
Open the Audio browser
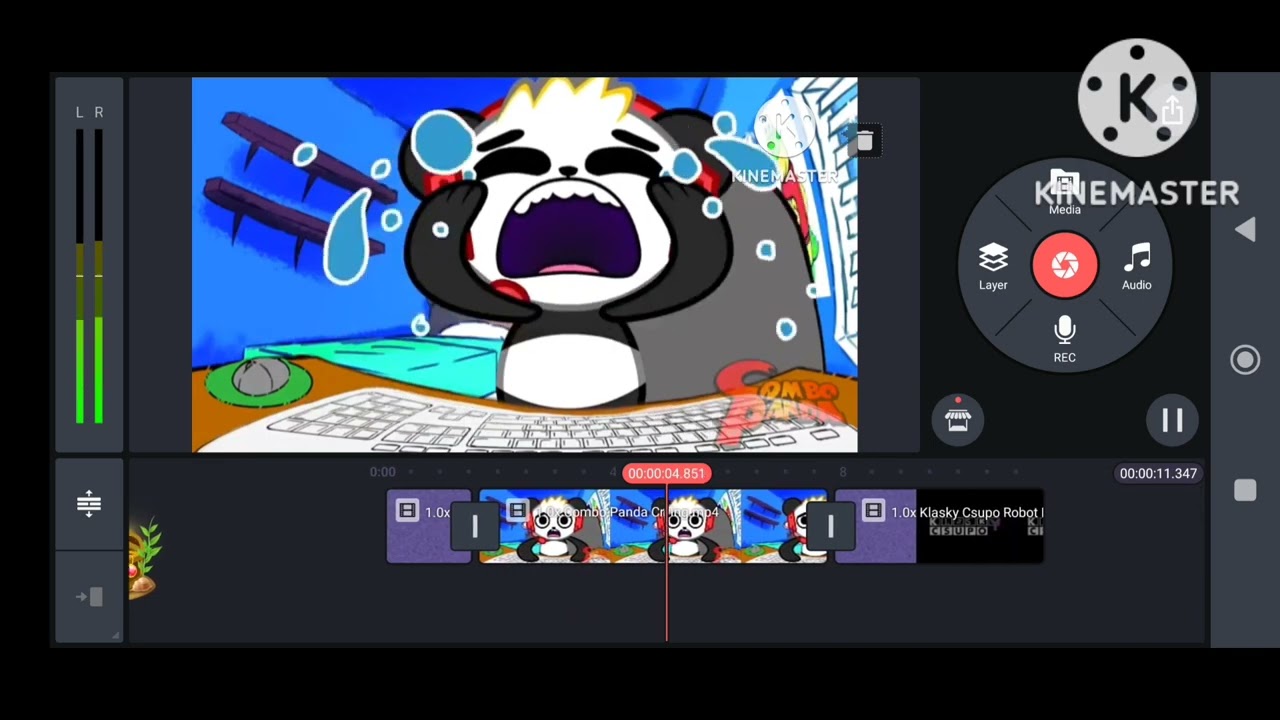1137,267
